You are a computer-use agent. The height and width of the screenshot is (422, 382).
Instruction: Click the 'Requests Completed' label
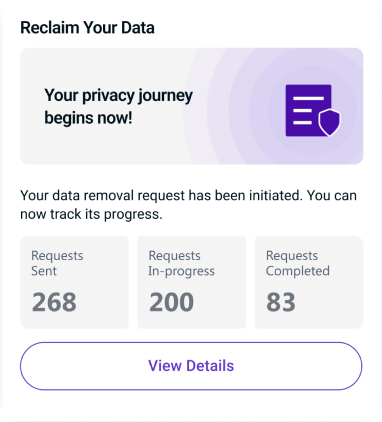coord(298,263)
